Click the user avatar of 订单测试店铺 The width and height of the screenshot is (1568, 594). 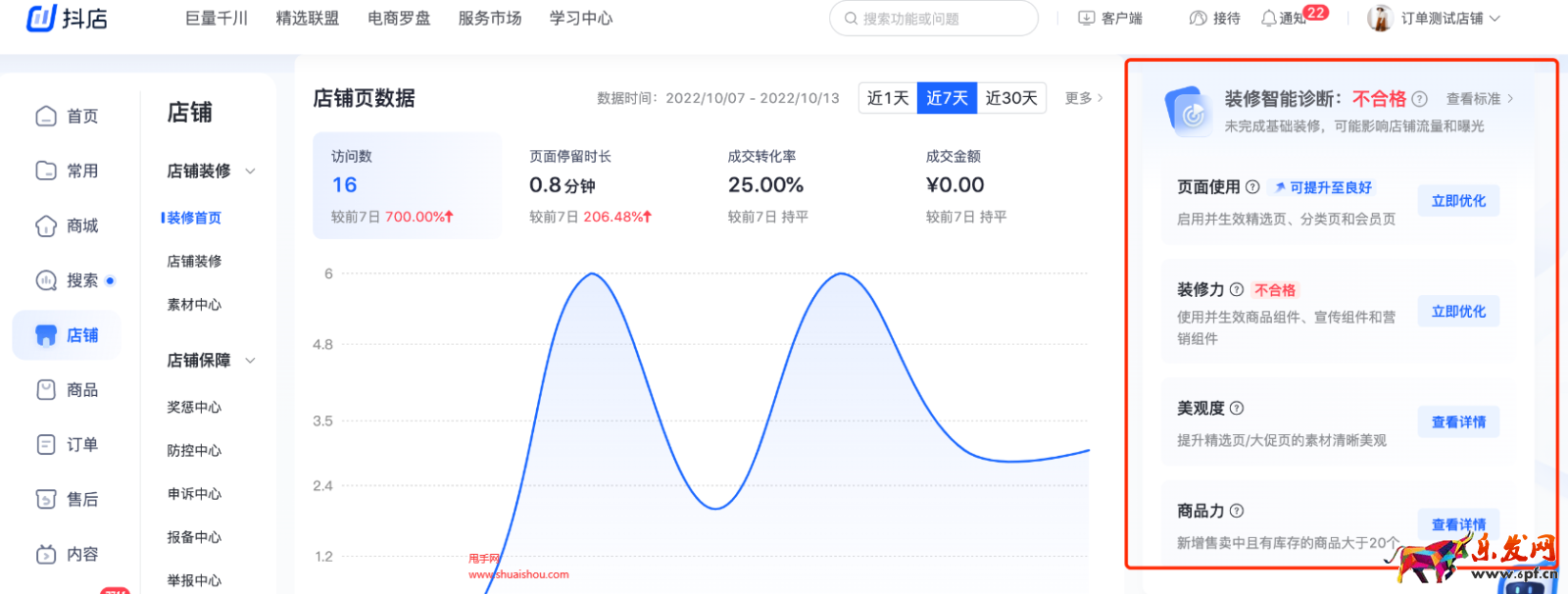[1380, 18]
